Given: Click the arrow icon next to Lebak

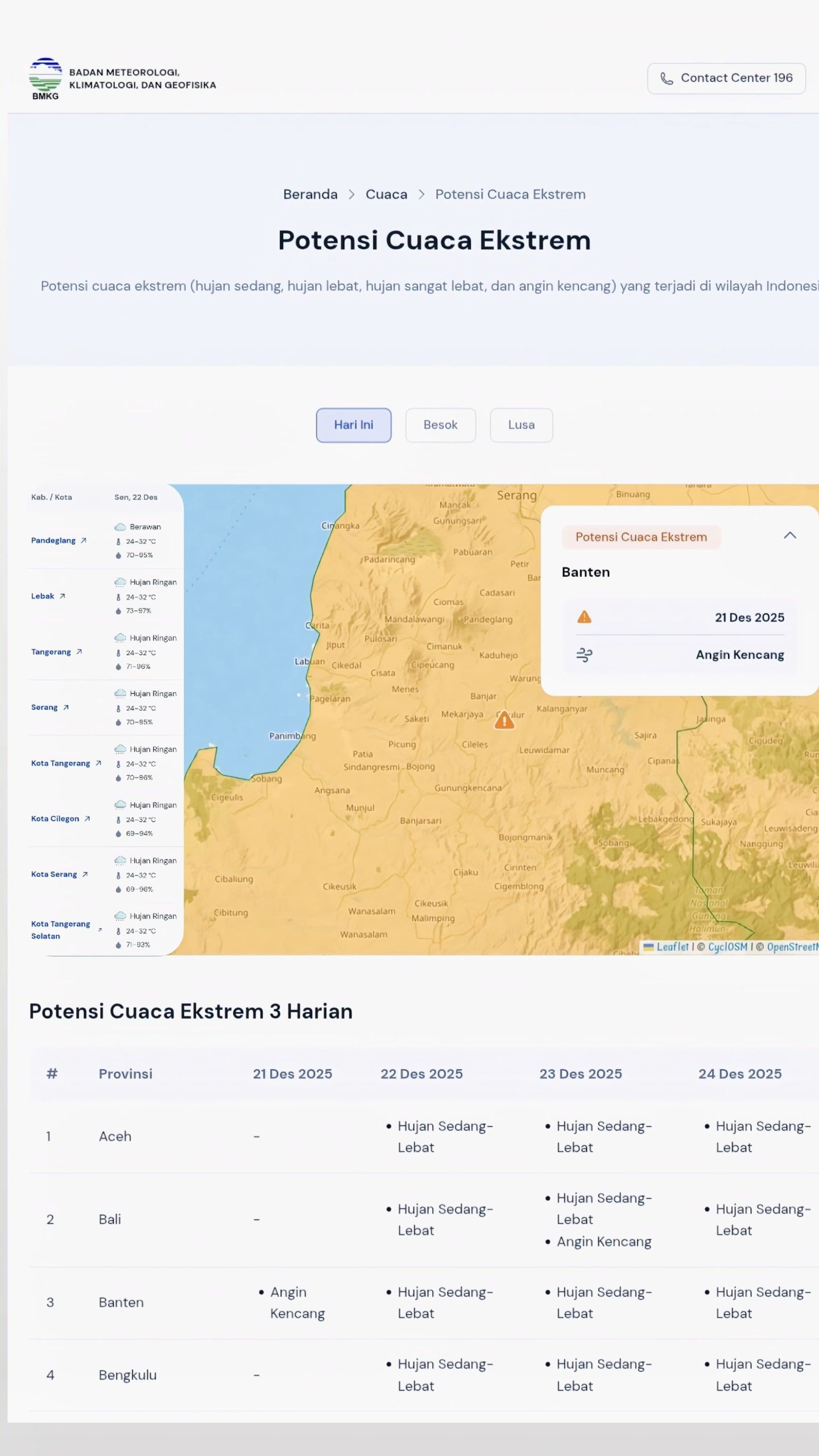Looking at the screenshot, I should [x=63, y=596].
